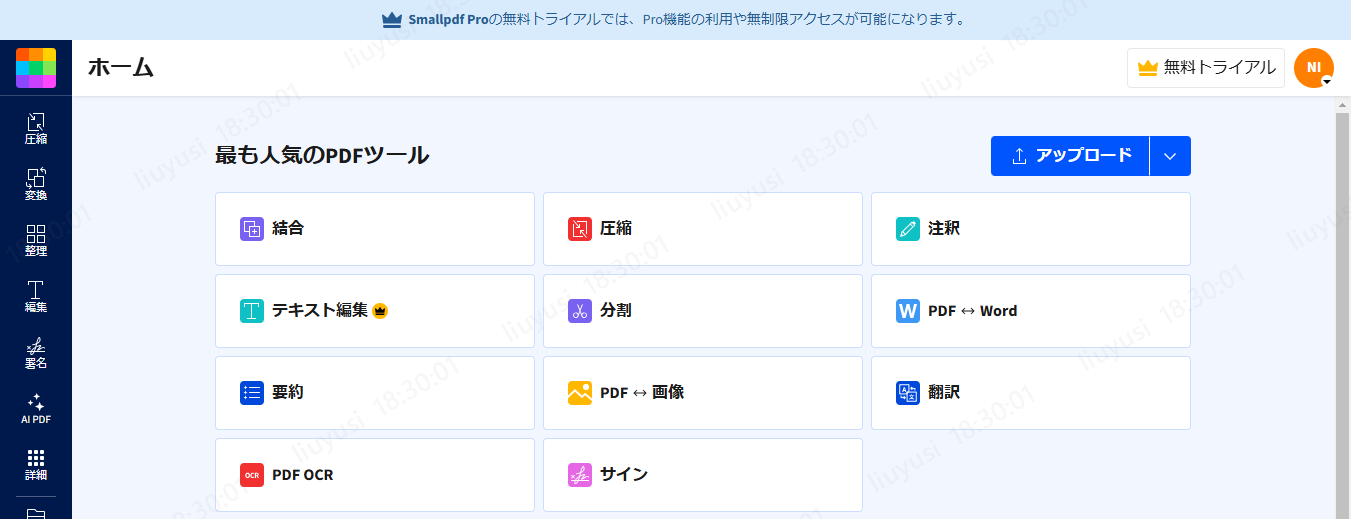Click the ホーム page title
Image resolution: width=1351 pixels, height=519 pixels.
[121, 68]
